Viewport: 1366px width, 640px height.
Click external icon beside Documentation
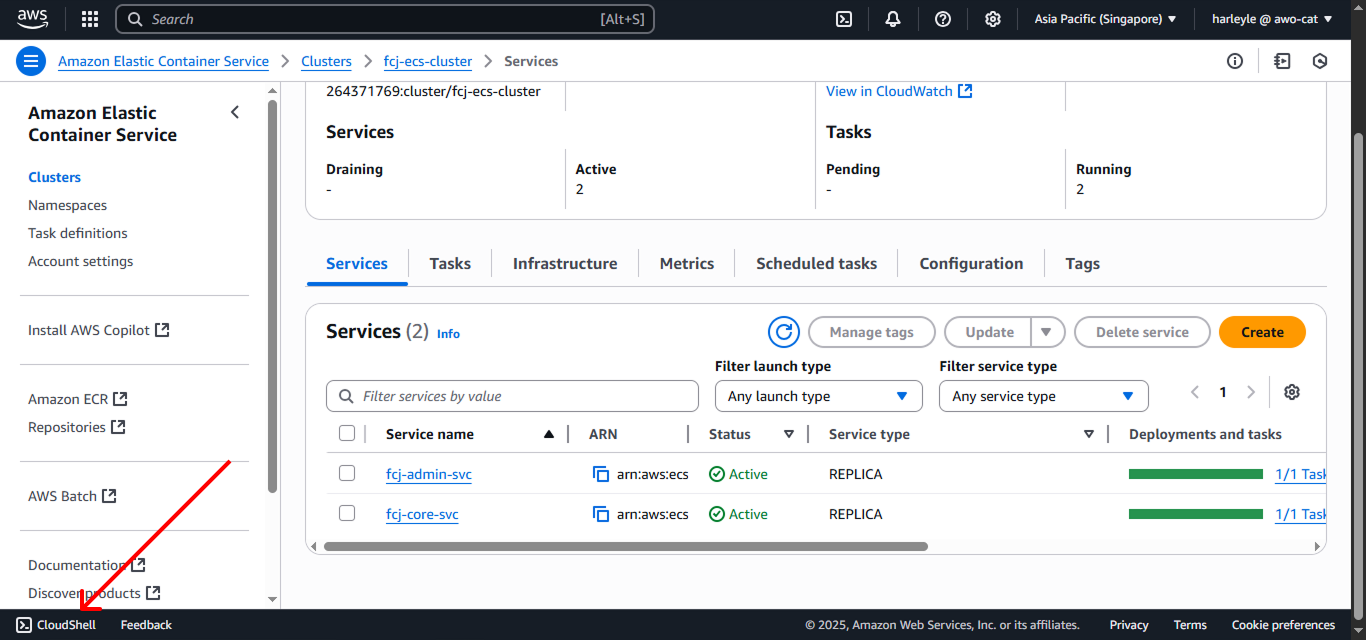pyautogui.click(x=138, y=565)
